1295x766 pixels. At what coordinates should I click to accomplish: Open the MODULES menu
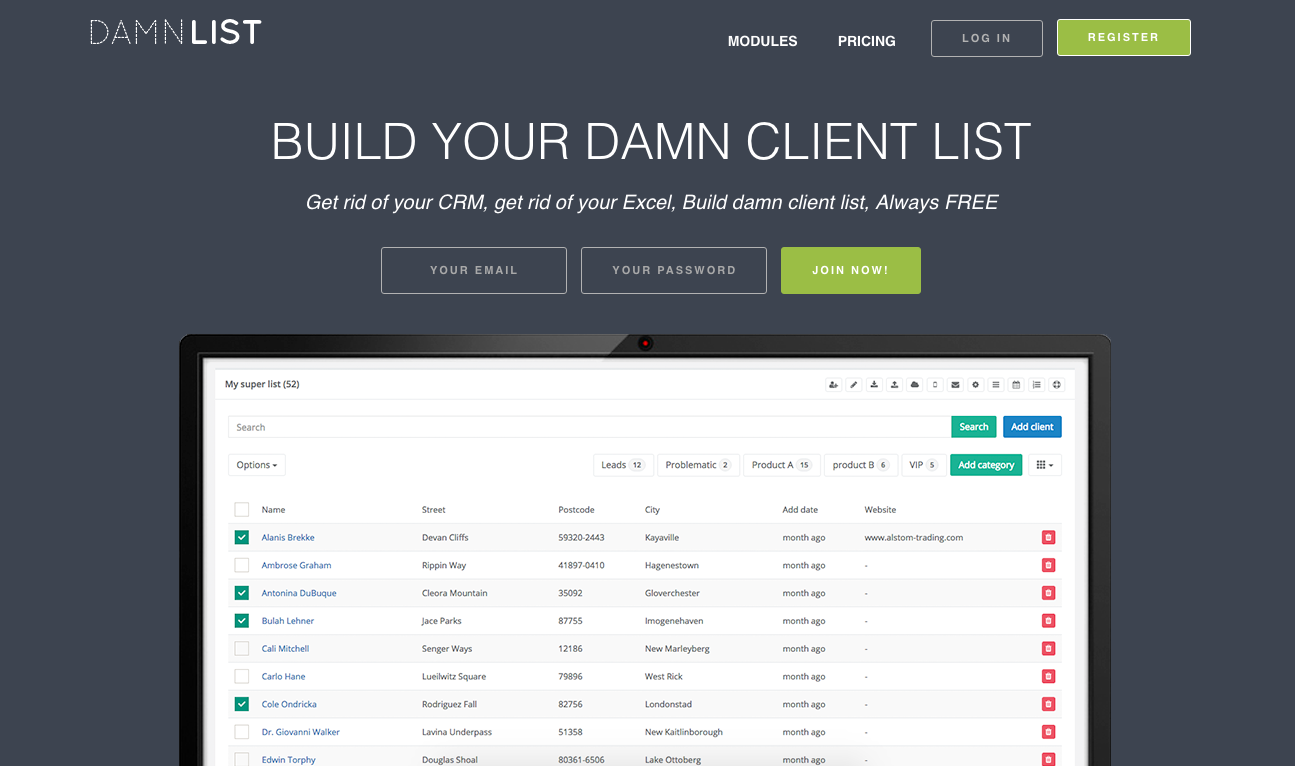762,41
